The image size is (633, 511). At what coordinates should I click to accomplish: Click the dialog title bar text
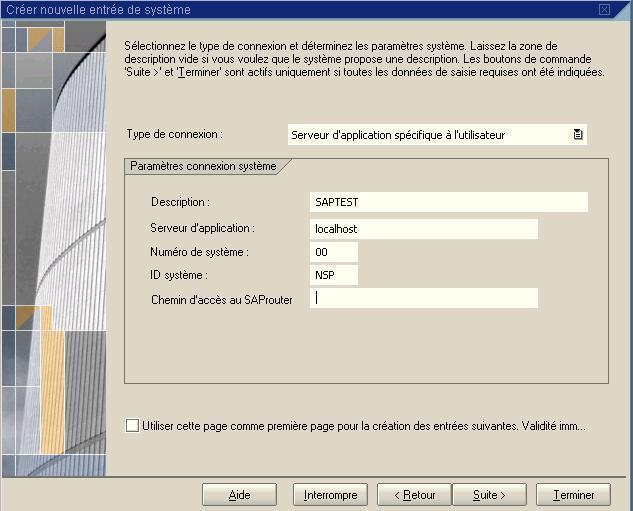98,9
